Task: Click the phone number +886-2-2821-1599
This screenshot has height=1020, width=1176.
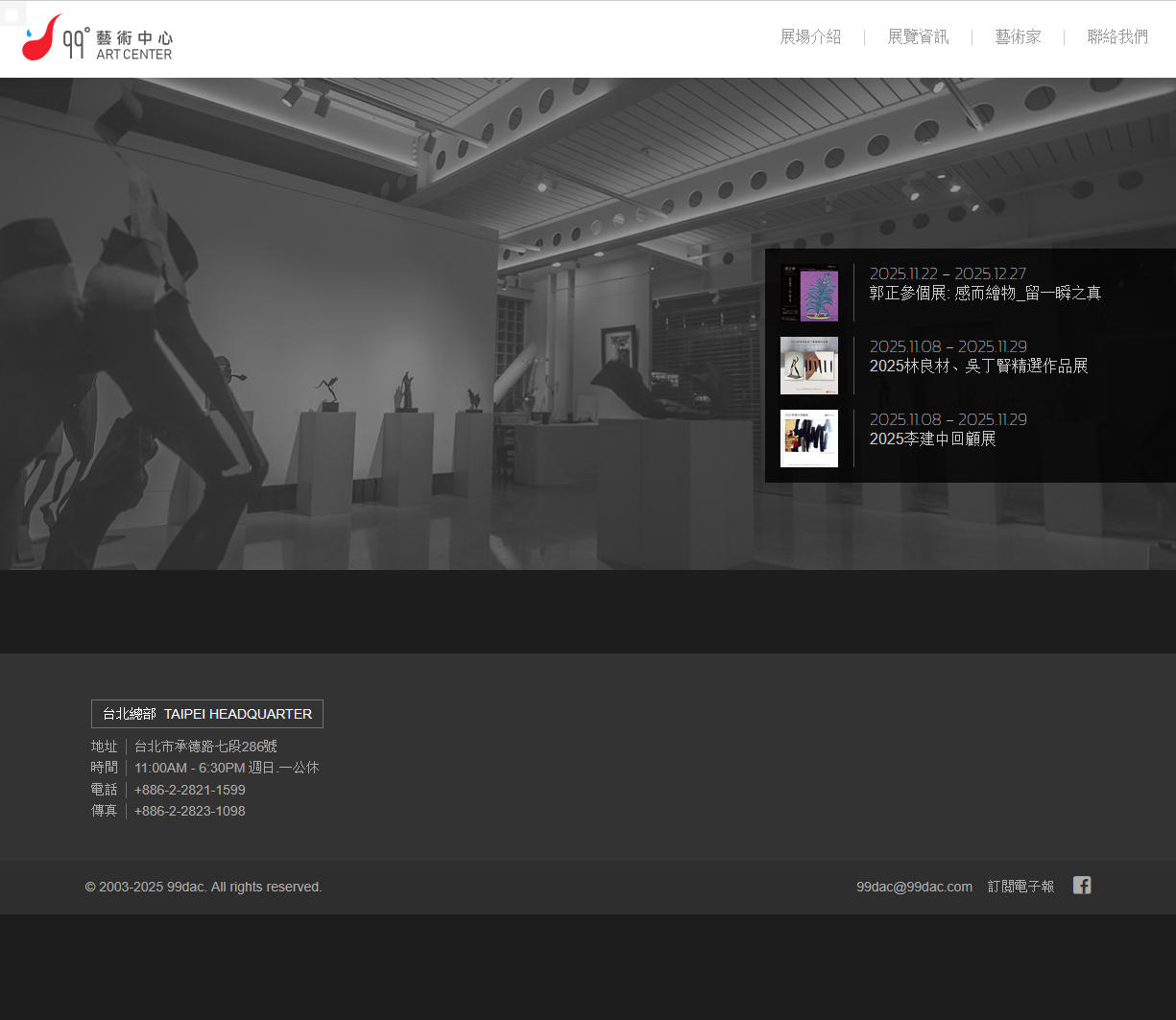Action: click(190, 790)
